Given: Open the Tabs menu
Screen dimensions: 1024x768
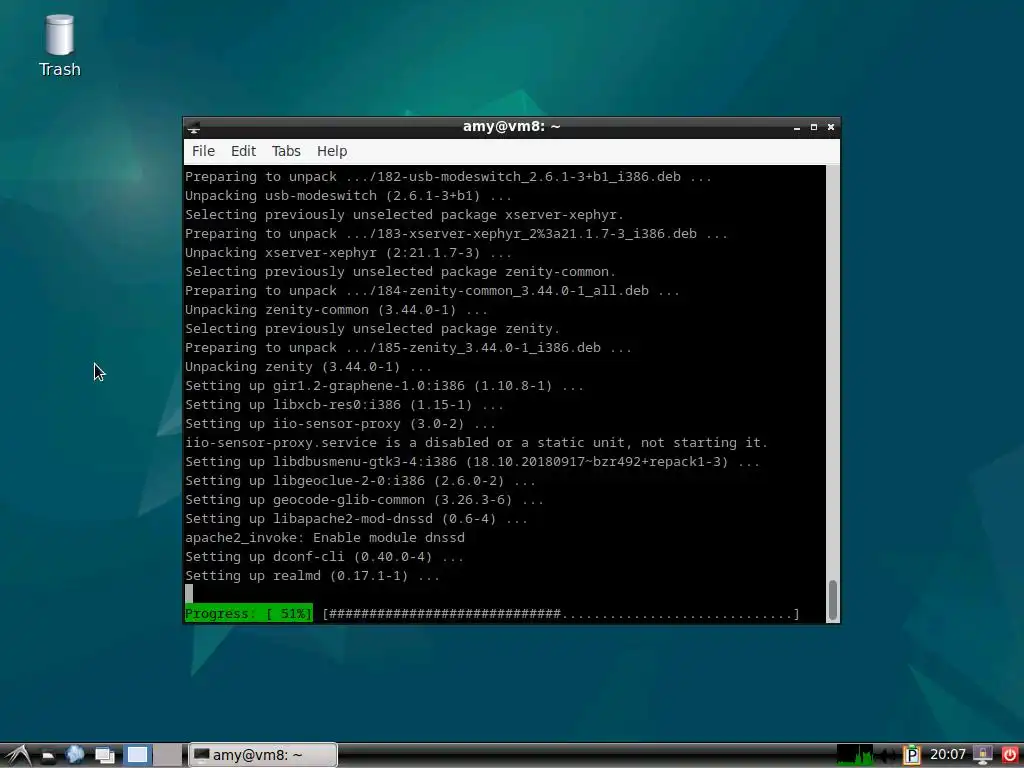Looking at the screenshot, I should pos(286,151).
